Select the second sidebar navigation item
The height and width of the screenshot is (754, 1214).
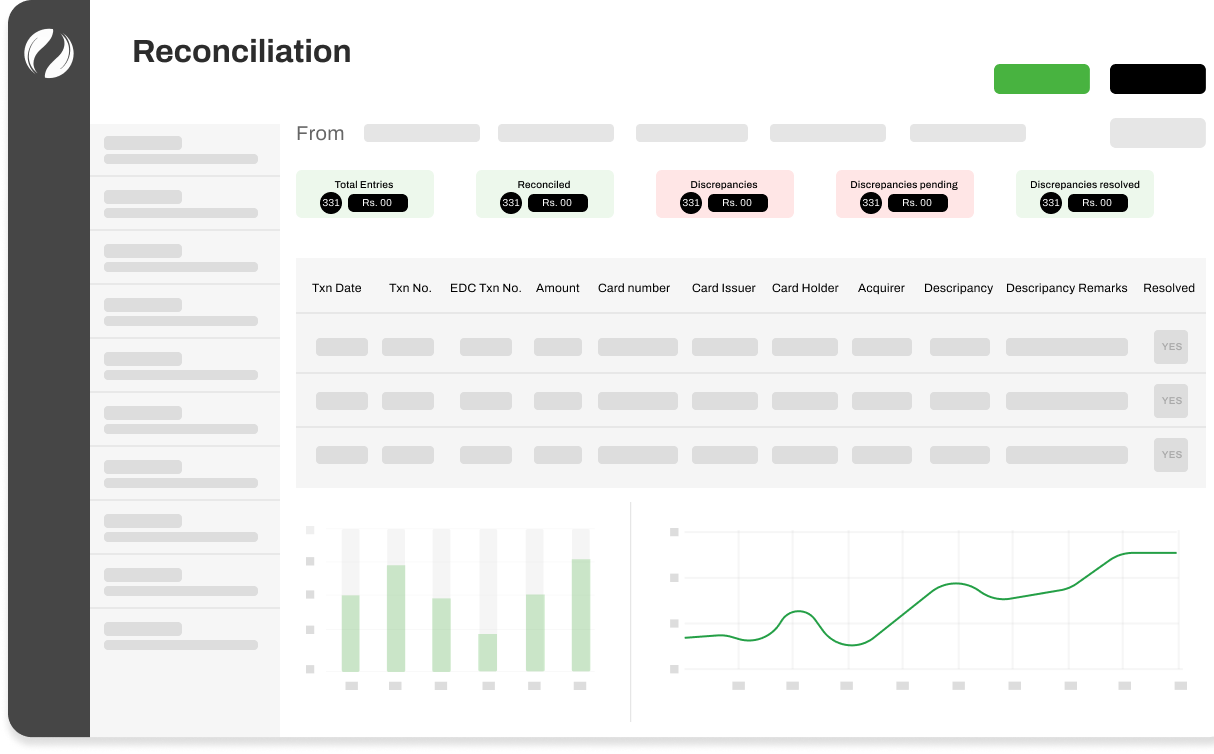tap(185, 204)
